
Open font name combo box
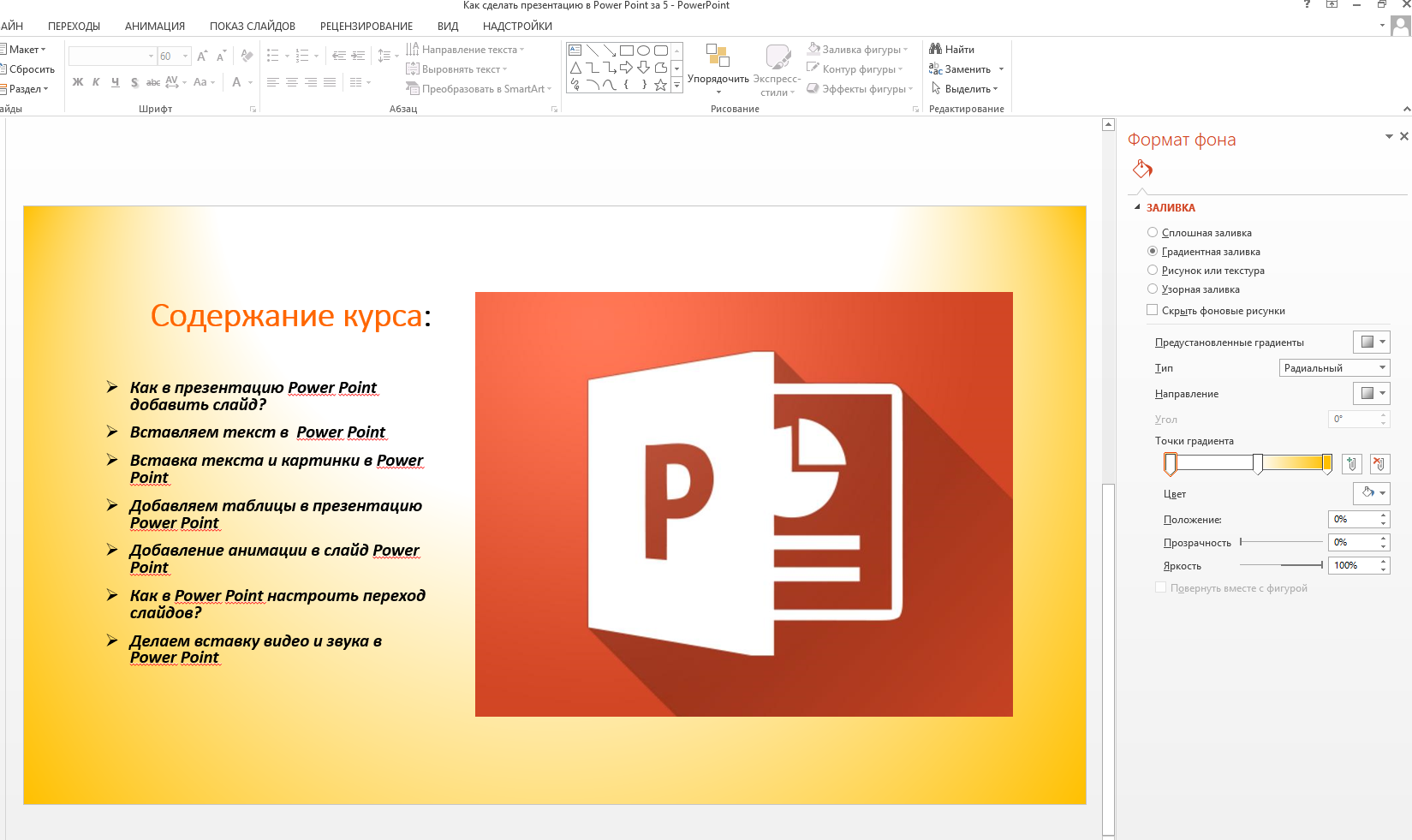coord(112,57)
